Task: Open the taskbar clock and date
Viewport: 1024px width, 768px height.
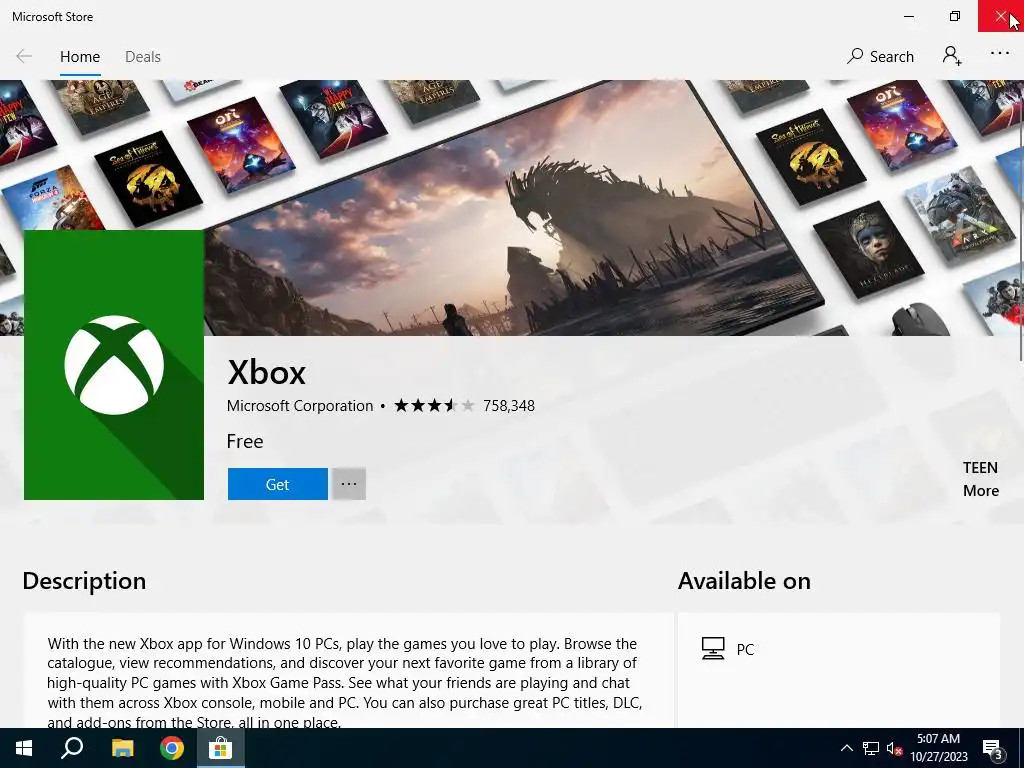Action: tap(938, 748)
